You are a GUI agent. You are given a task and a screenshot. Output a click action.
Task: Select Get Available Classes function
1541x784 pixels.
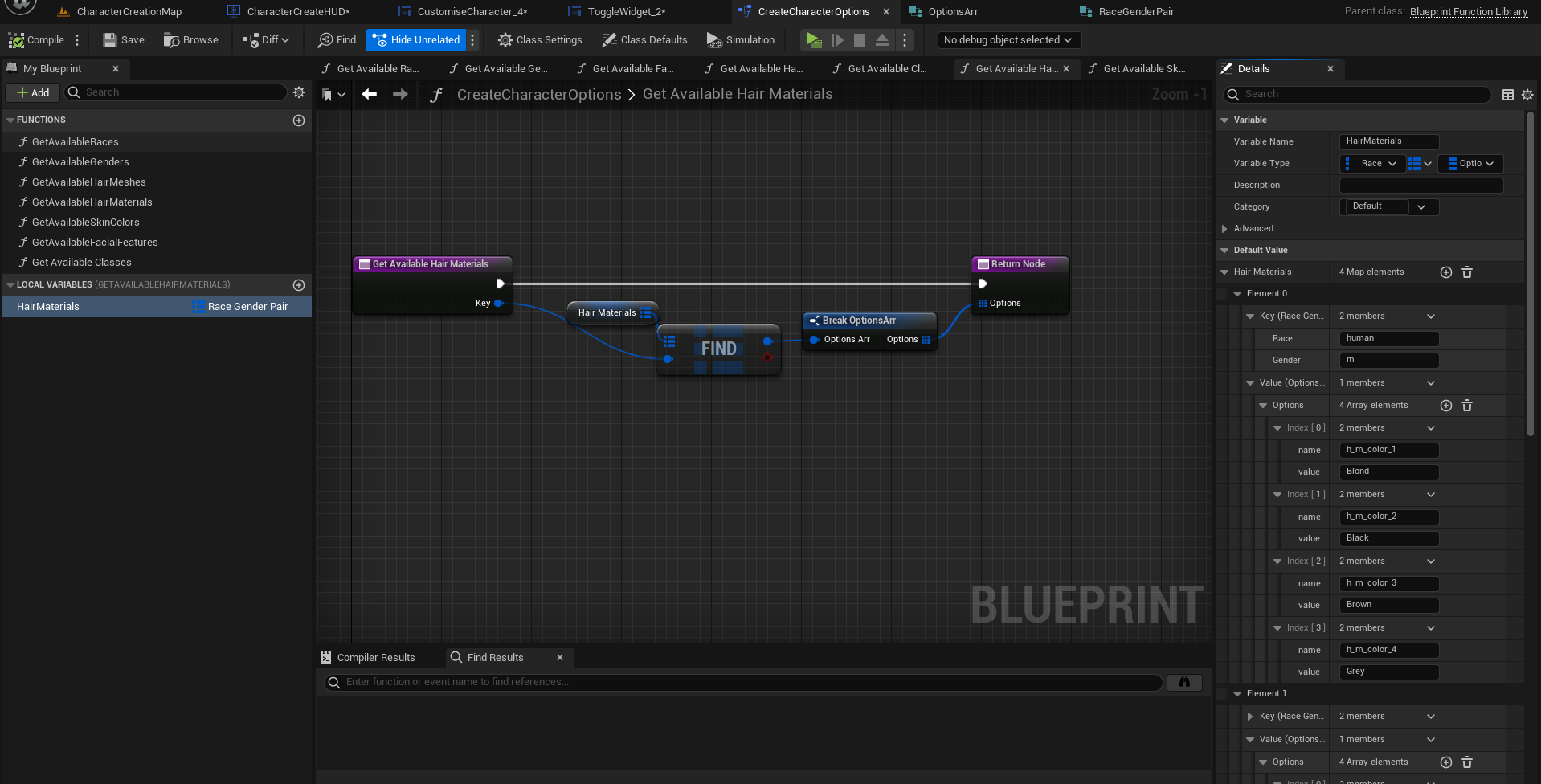(82, 263)
